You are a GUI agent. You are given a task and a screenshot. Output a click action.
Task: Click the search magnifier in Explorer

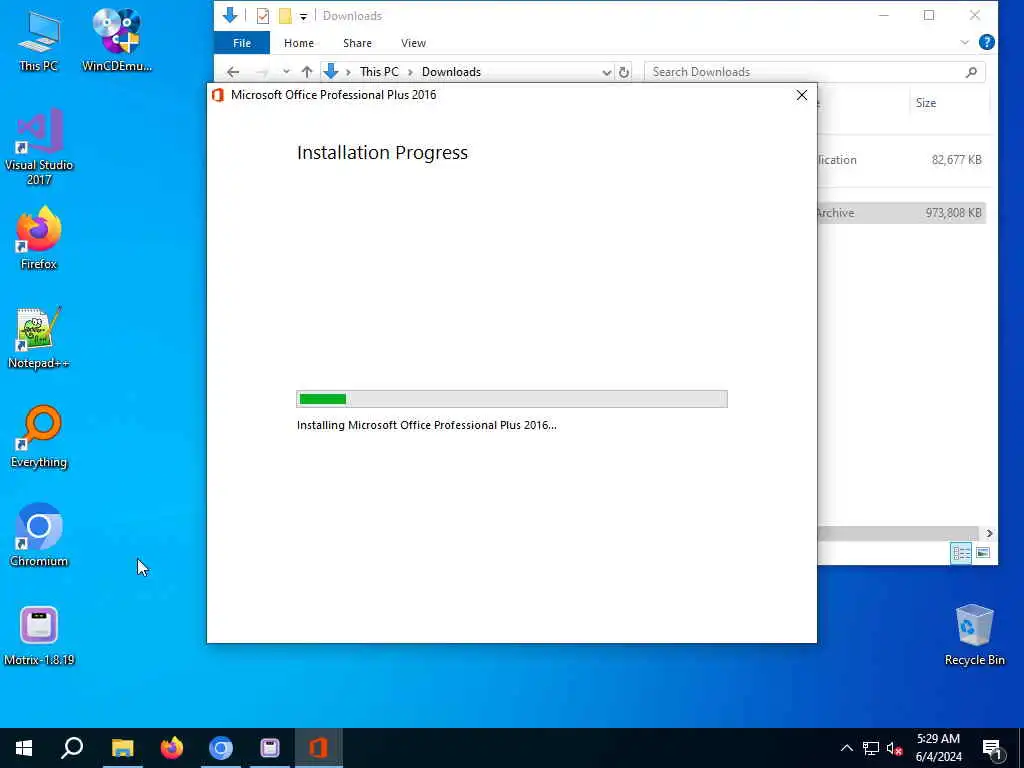click(972, 72)
